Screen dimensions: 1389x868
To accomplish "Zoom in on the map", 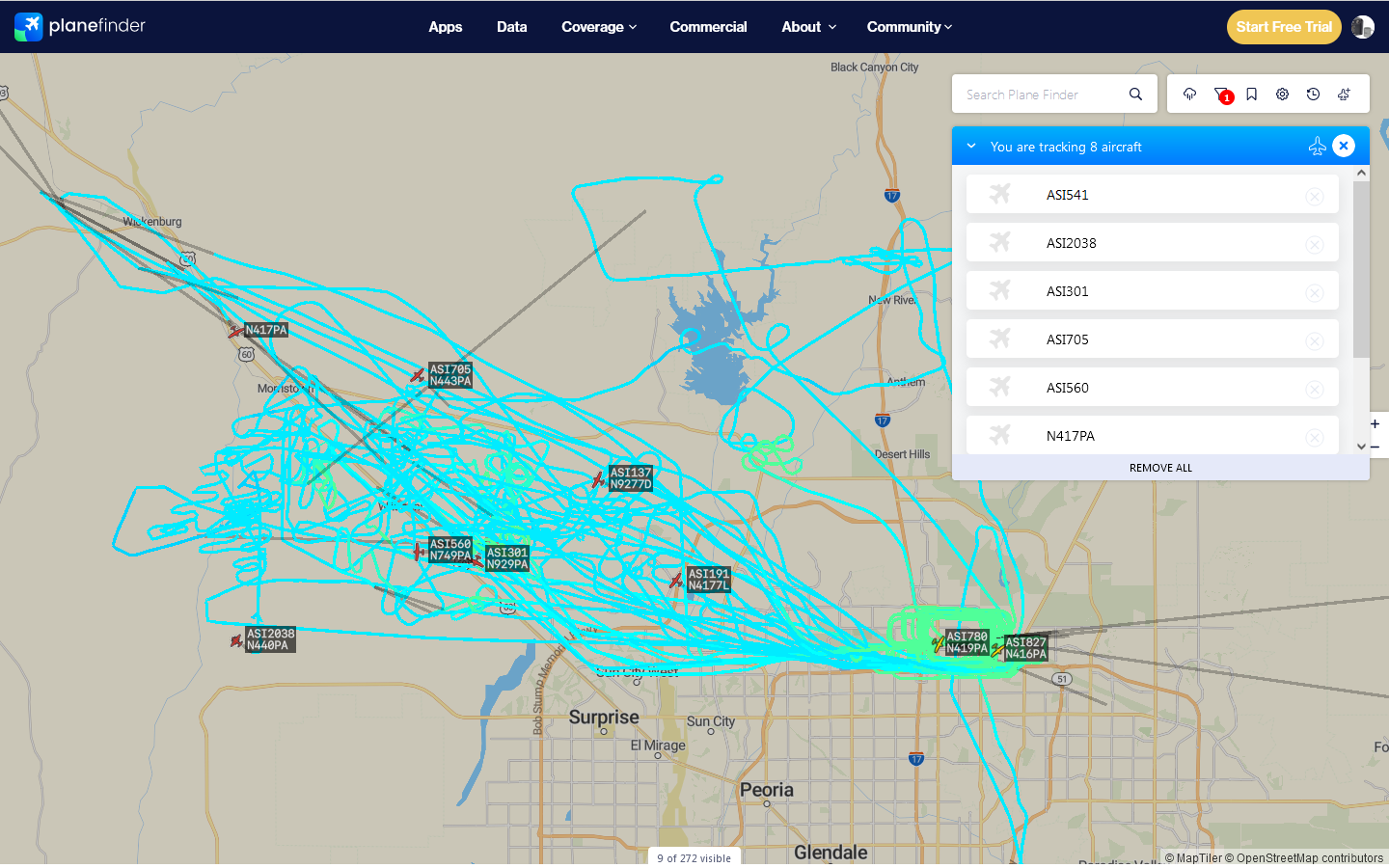I will tap(1375, 423).
